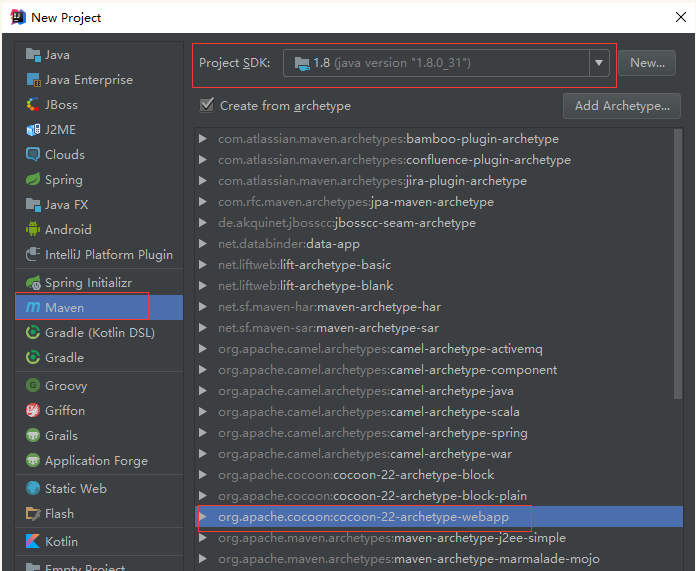Image resolution: width=696 pixels, height=571 pixels.
Task: Expand jpa-maven-archetype entry
Action: click(203, 202)
